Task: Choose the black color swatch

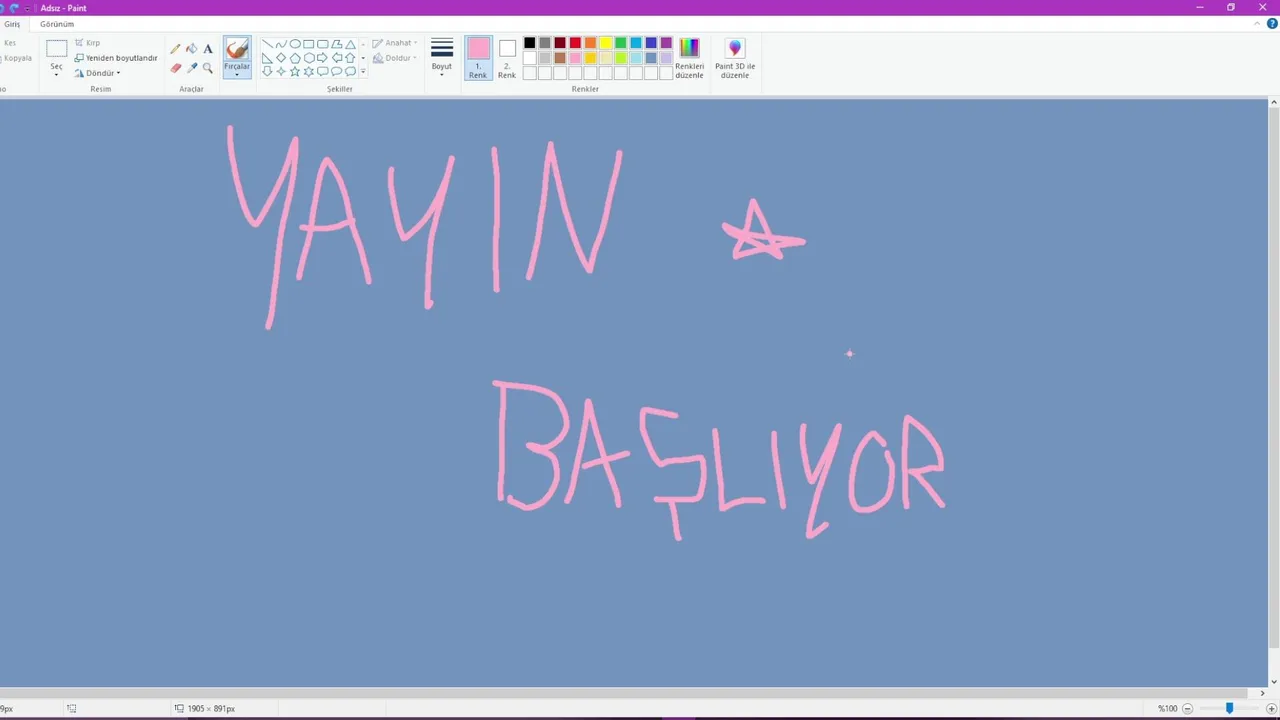Action: [530, 43]
